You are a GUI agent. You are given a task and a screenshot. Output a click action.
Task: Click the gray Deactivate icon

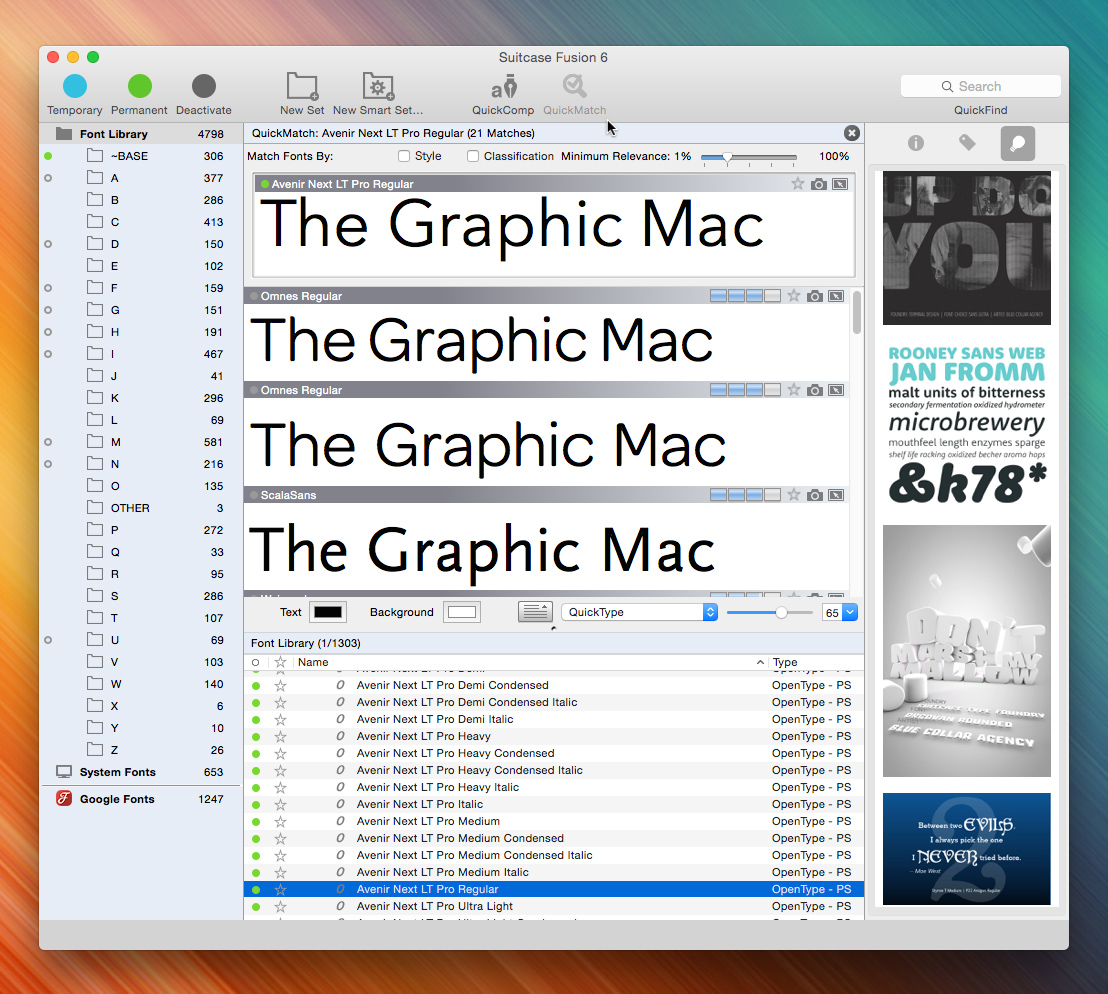coord(204,86)
